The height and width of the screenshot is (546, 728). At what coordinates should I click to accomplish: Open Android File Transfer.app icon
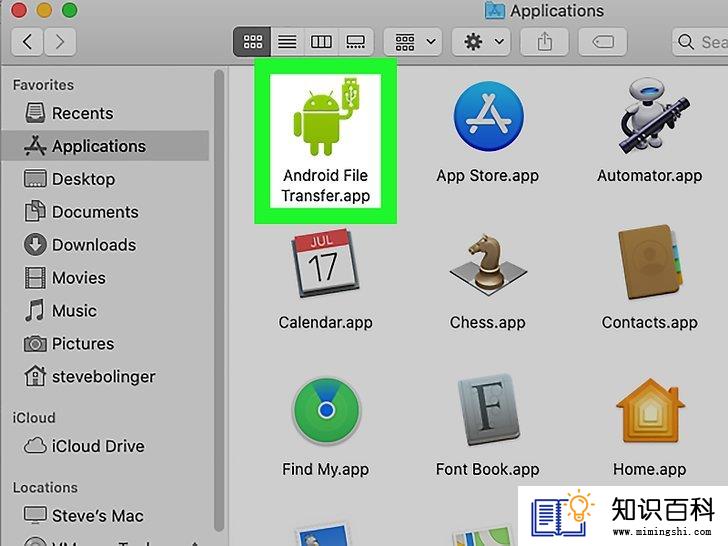coord(326,117)
